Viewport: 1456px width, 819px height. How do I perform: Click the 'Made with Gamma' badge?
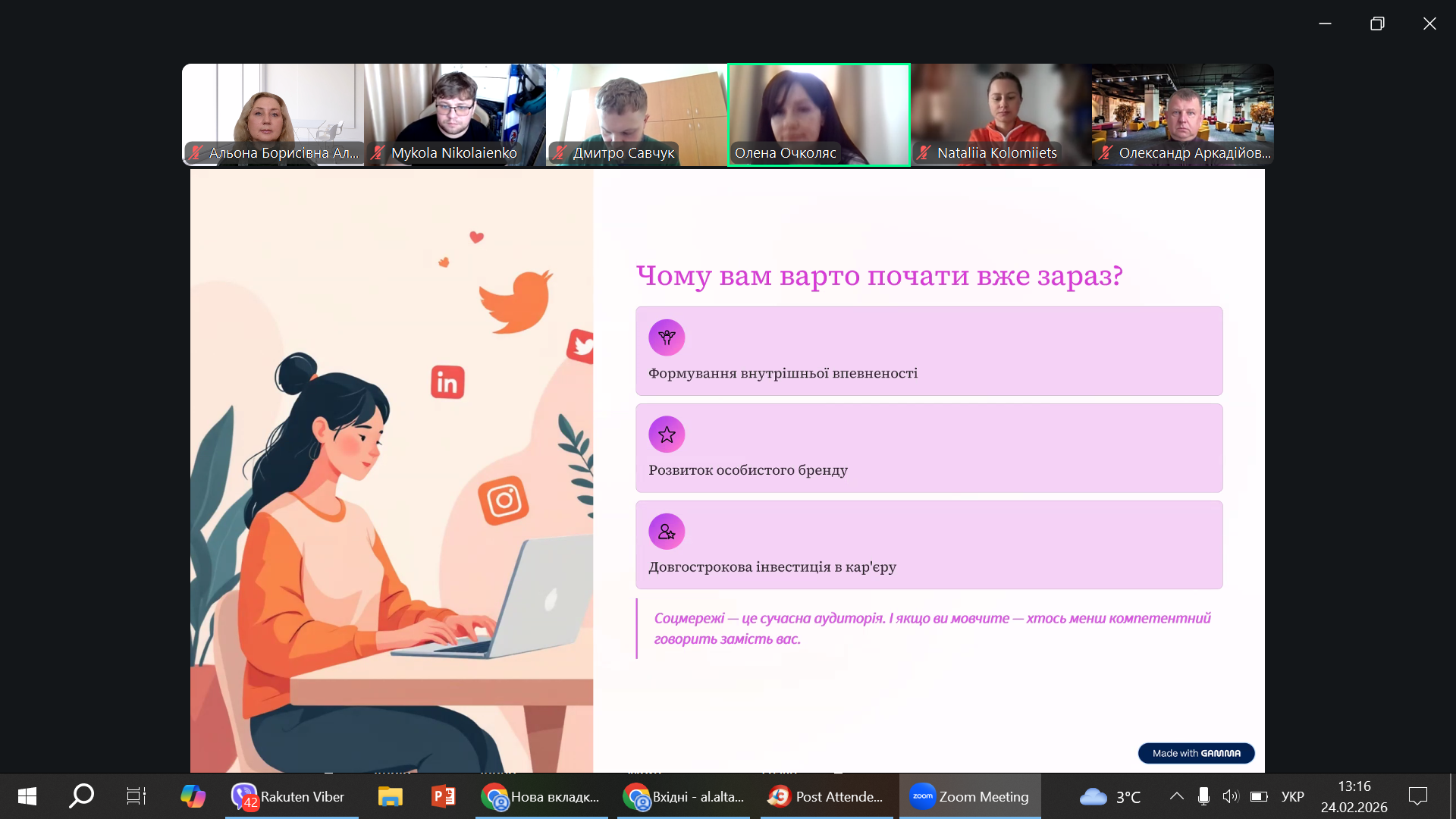[1196, 753]
